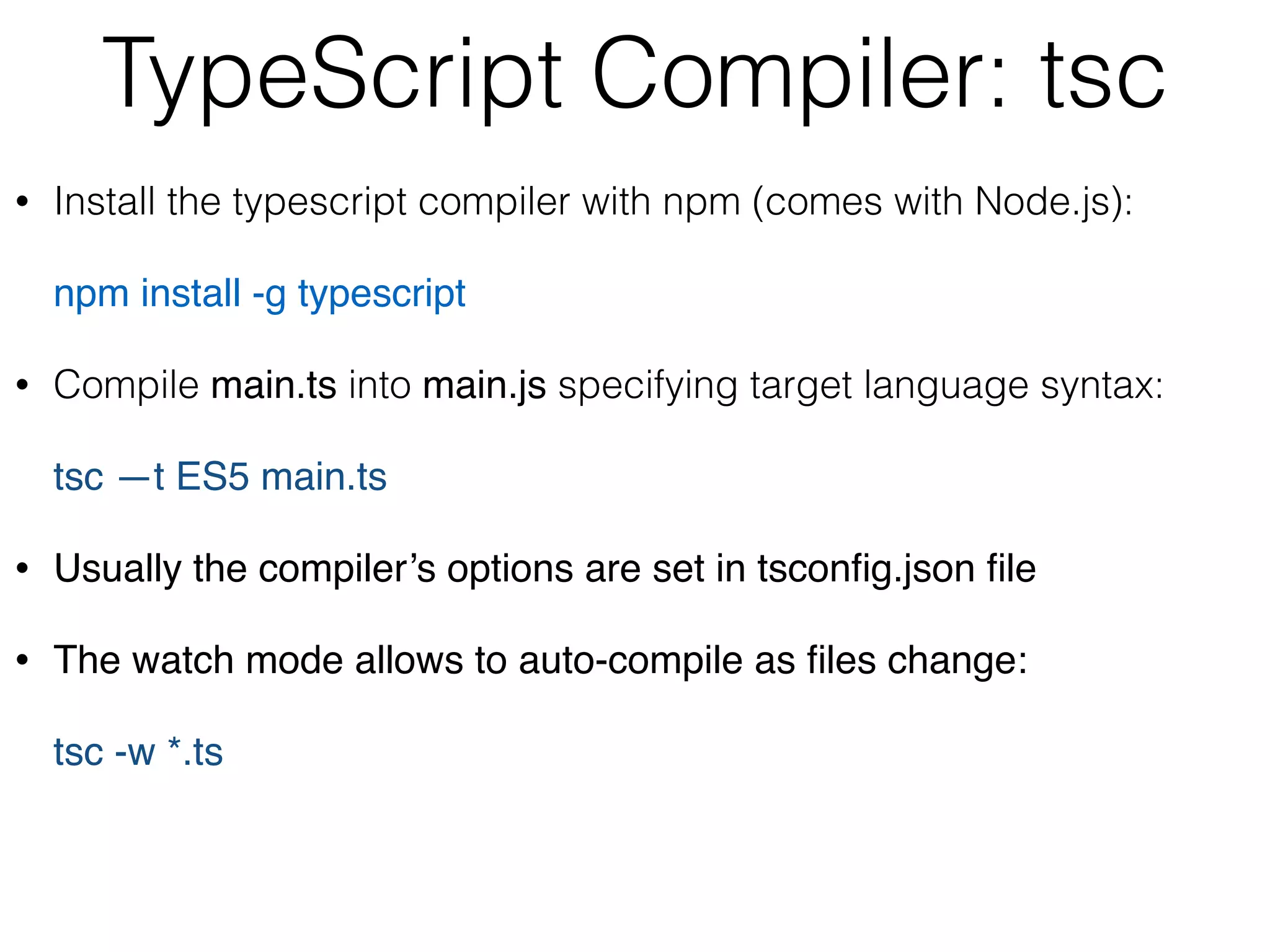Click the slide title 'TypeScript Compiler: tsc'
The height and width of the screenshot is (952, 1270).
coord(633,74)
